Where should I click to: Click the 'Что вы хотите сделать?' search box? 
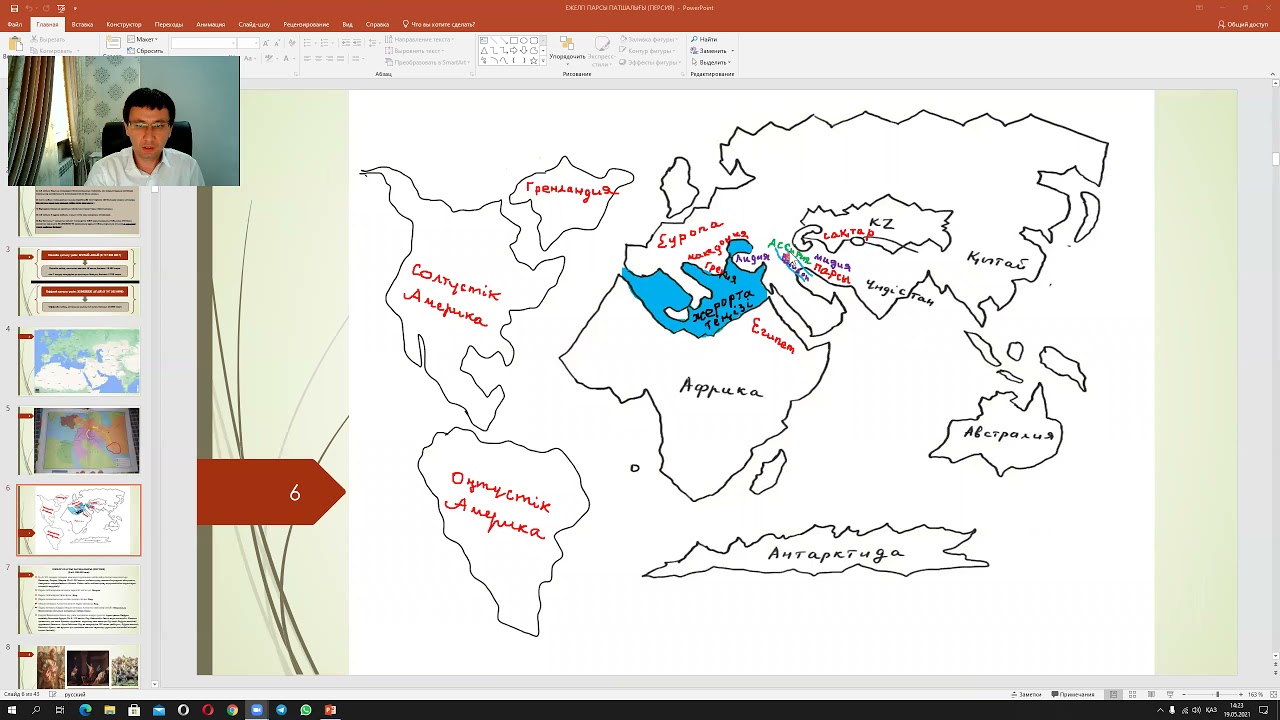439,24
